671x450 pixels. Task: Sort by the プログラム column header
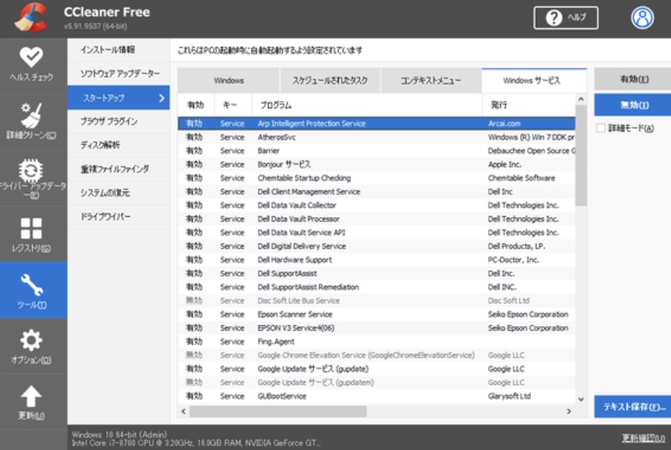coord(367,105)
